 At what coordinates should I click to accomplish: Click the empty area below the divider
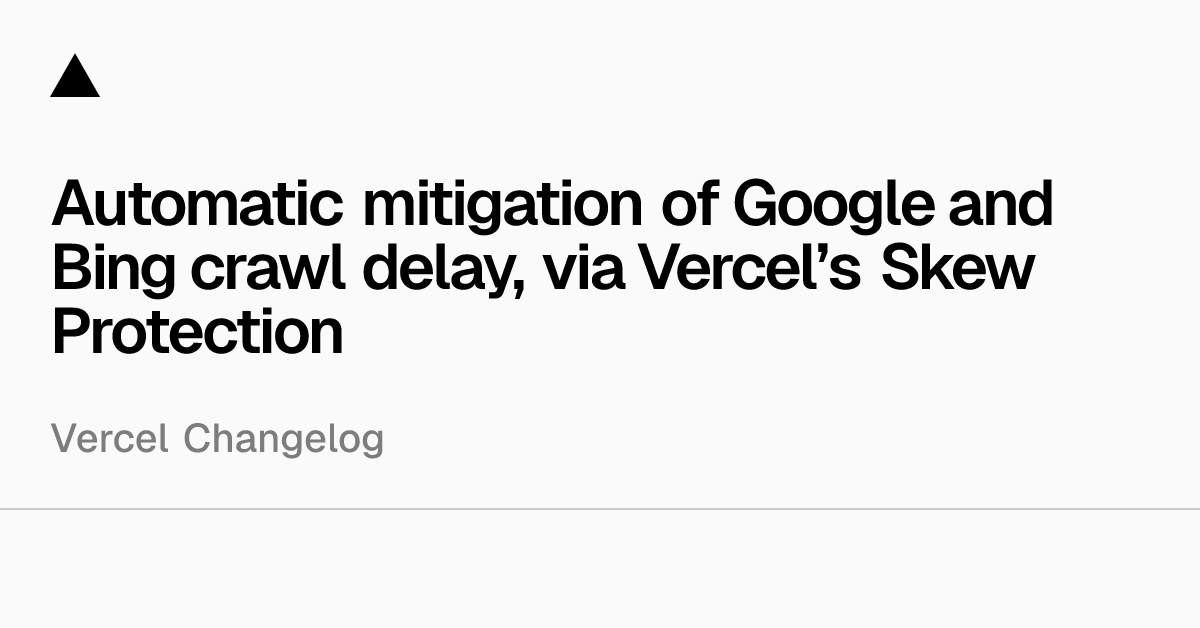point(600,570)
